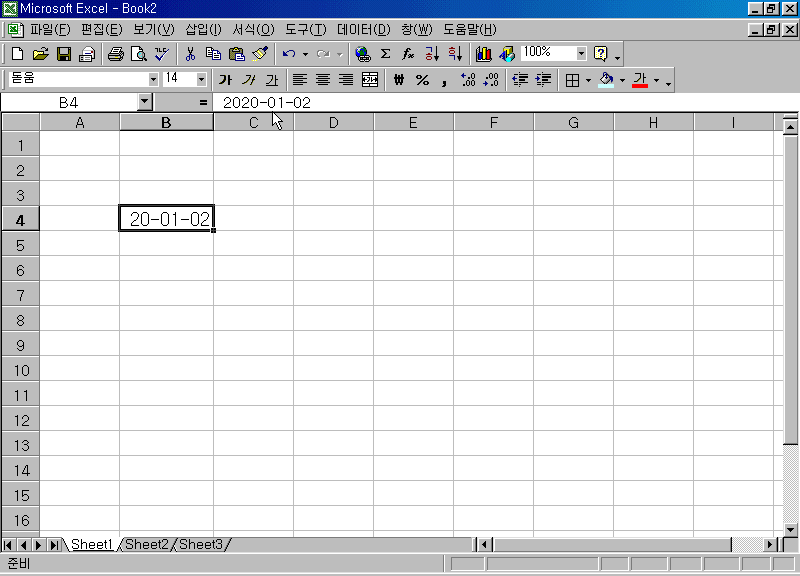Select column D header
Screen dimensions: 800x576
tap(334, 122)
